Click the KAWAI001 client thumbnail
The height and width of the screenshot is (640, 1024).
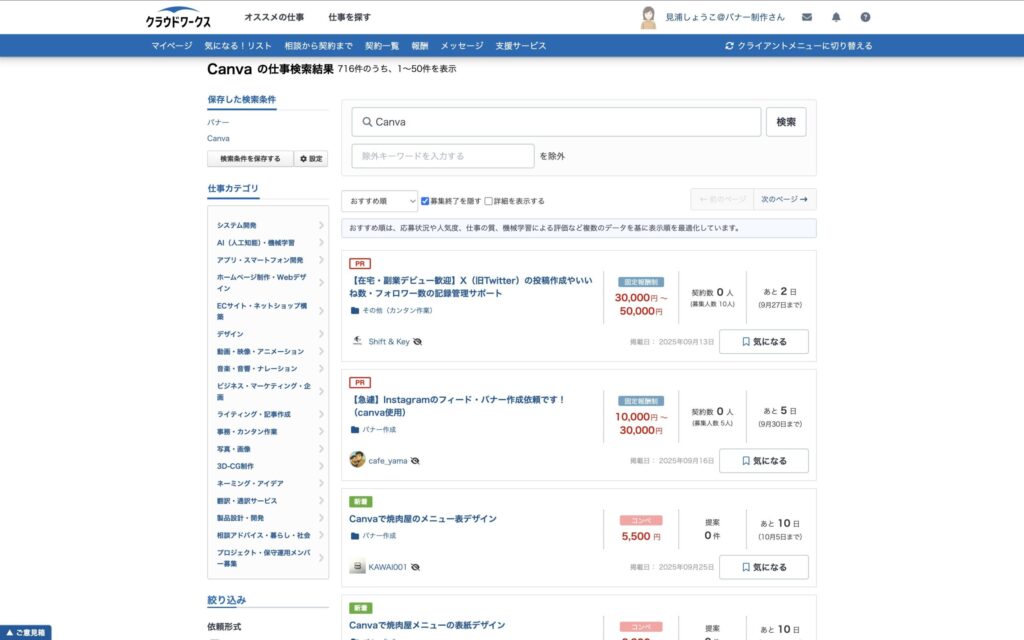click(357, 567)
